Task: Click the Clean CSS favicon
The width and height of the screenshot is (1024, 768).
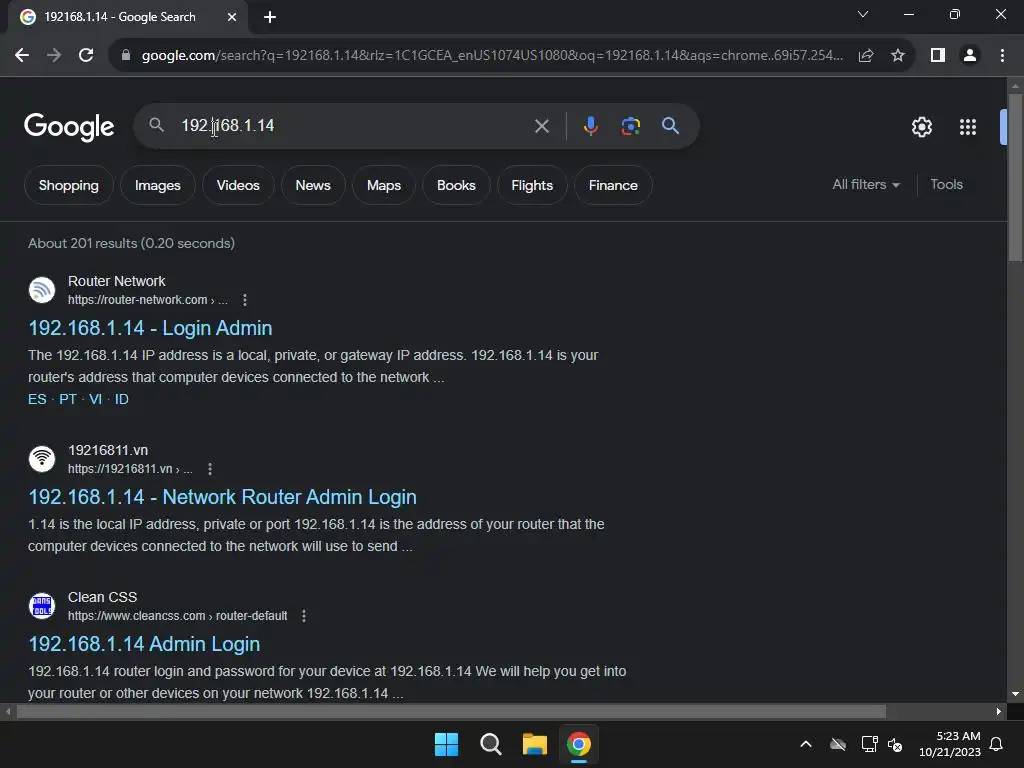Action: point(42,606)
